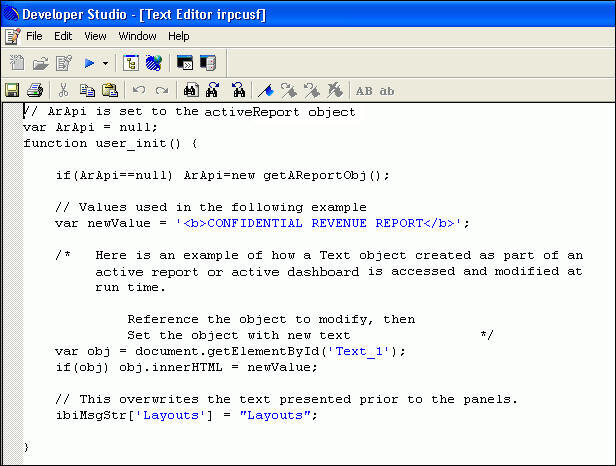Image resolution: width=616 pixels, height=466 pixels.
Task: Click the lowercase ab conversion button
Action: [x=387, y=90]
